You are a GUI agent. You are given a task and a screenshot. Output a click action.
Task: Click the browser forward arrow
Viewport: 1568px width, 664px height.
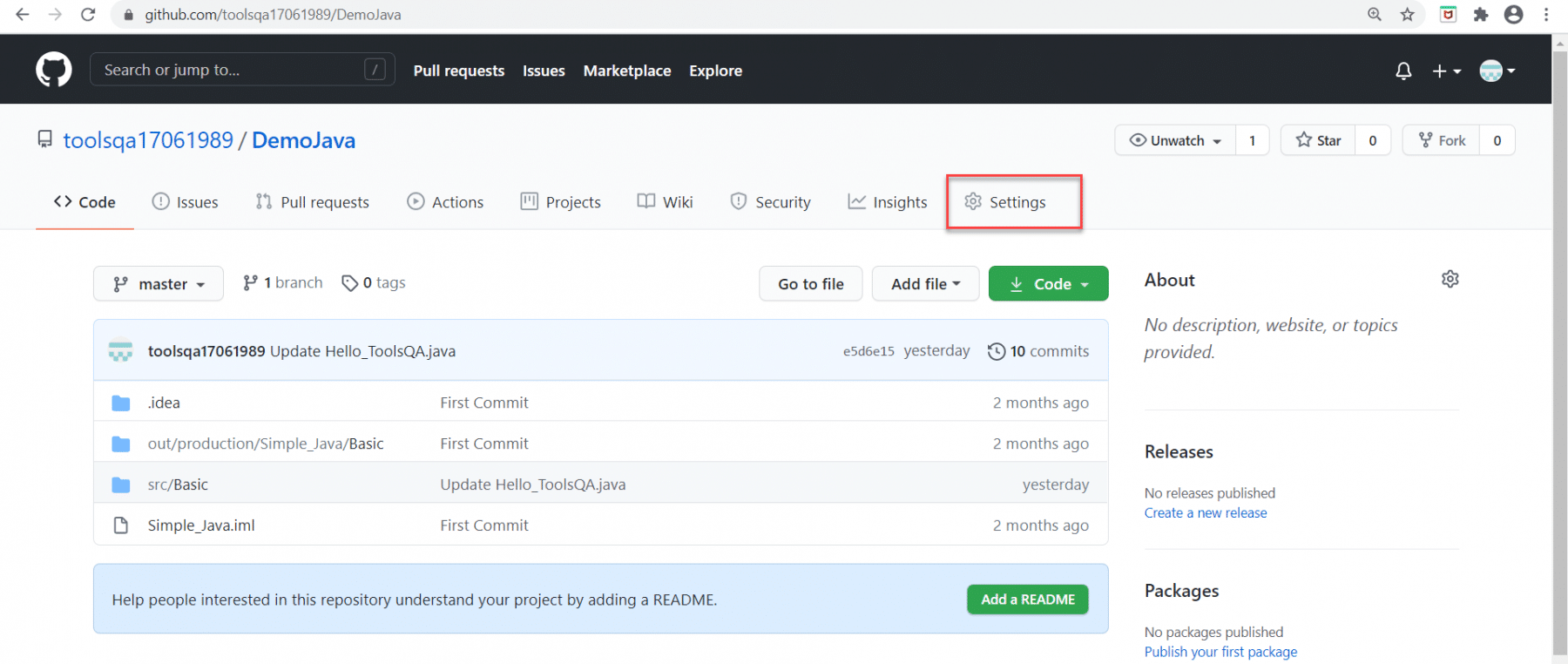55,15
